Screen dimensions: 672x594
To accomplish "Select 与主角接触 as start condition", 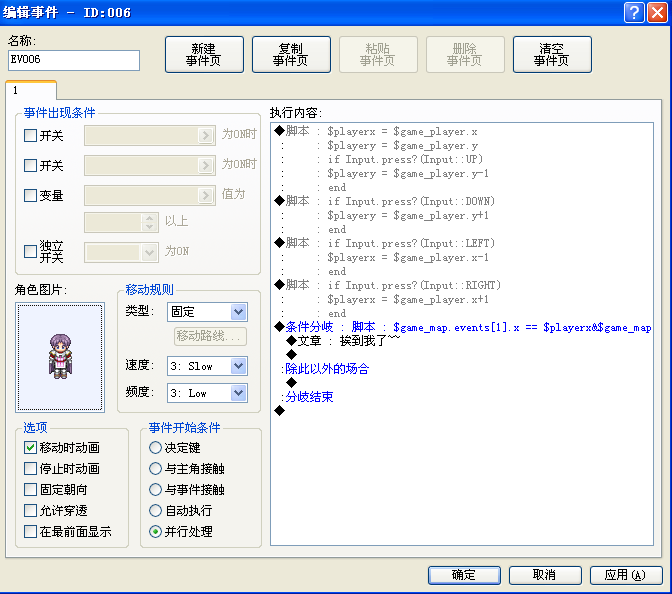I will point(155,468).
